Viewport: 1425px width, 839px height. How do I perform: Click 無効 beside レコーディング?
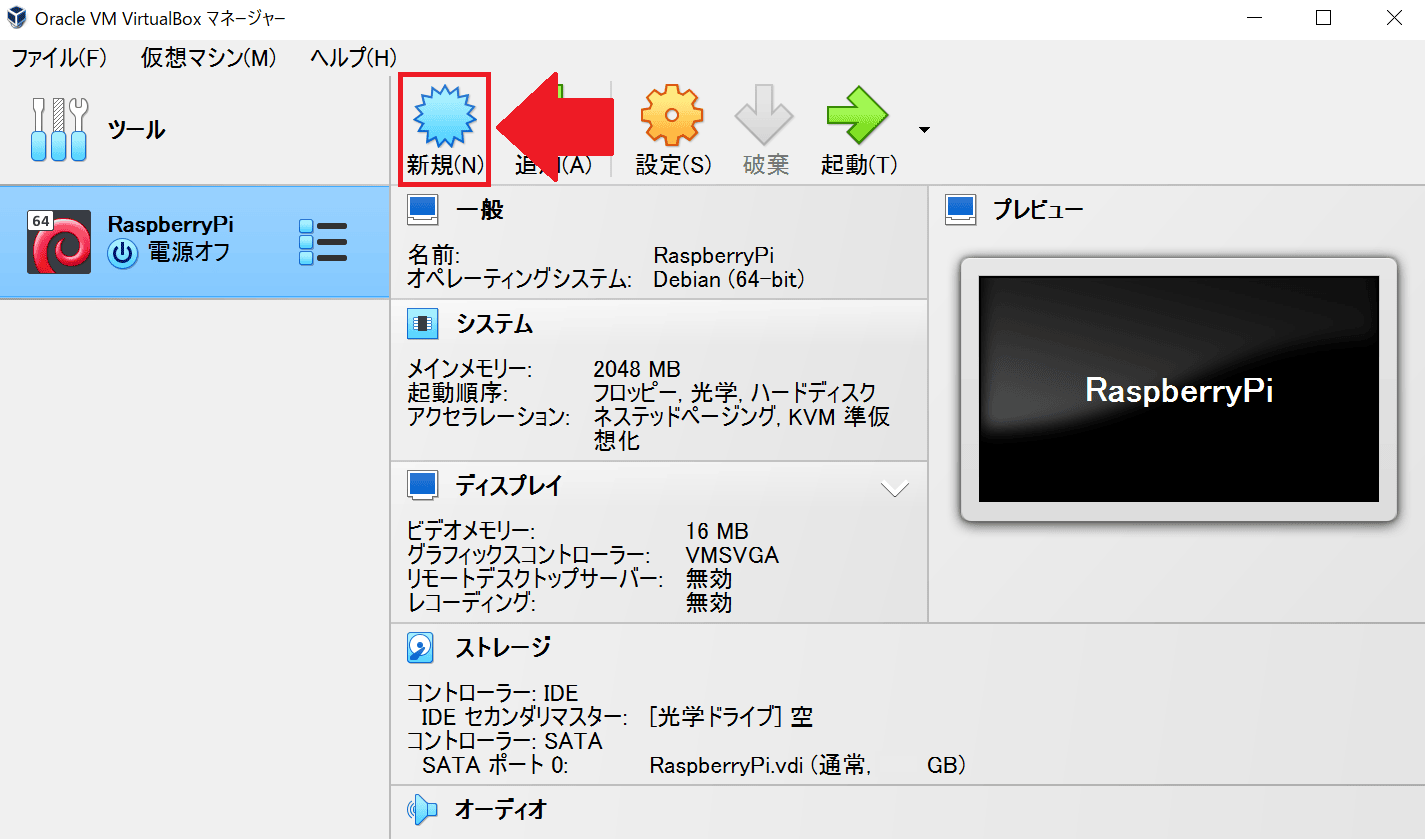point(709,603)
